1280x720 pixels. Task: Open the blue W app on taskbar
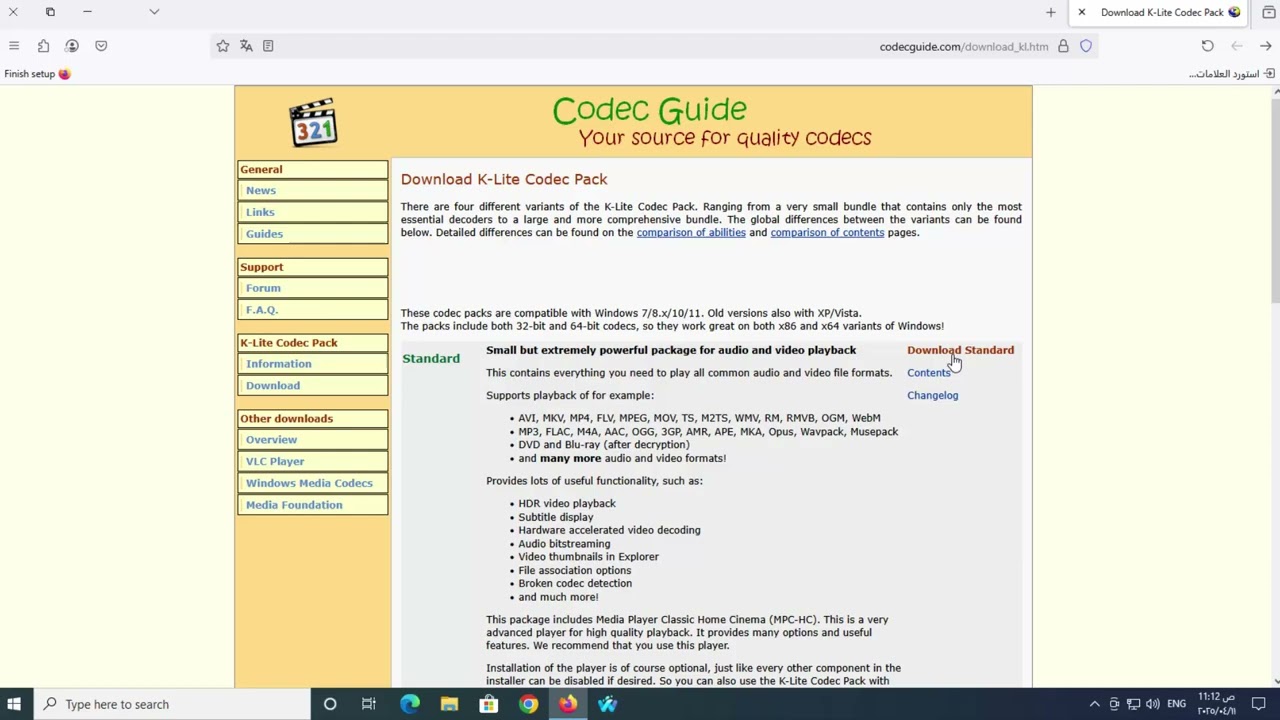[x=607, y=704]
